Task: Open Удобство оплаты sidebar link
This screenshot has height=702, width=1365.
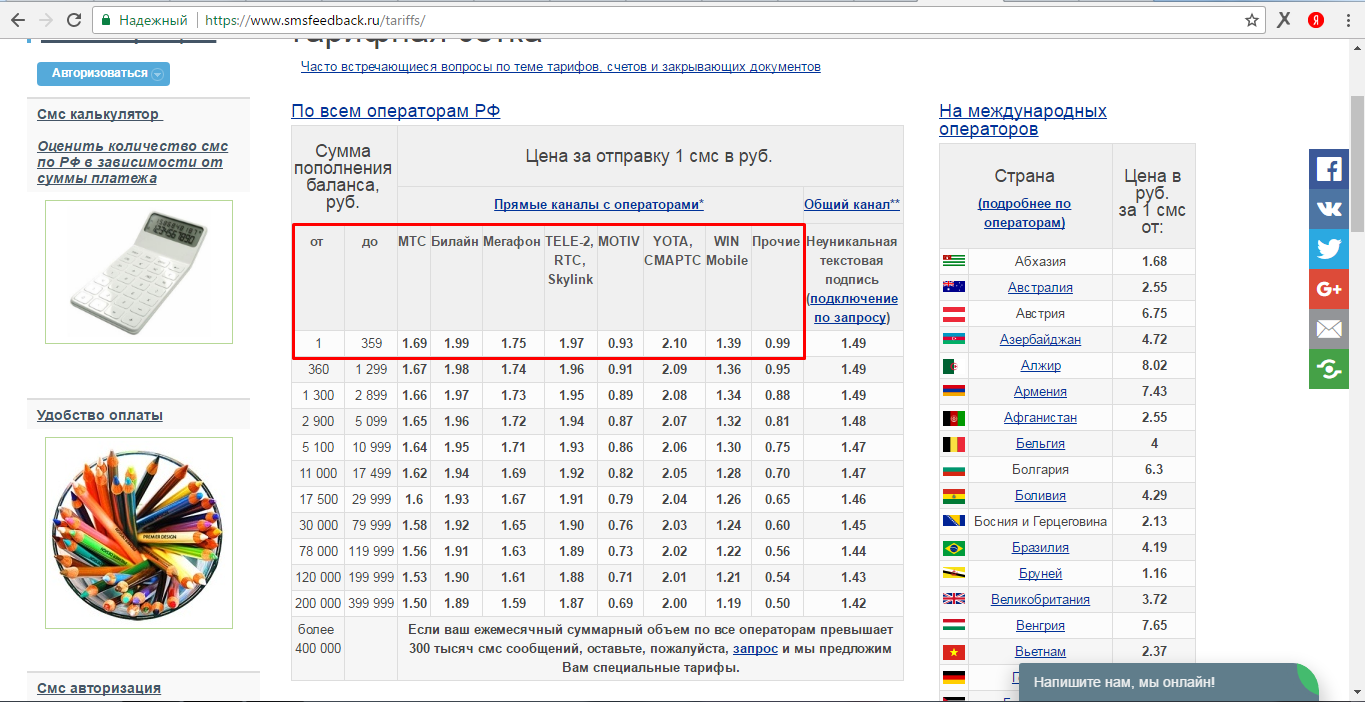Action: coord(100,415)
